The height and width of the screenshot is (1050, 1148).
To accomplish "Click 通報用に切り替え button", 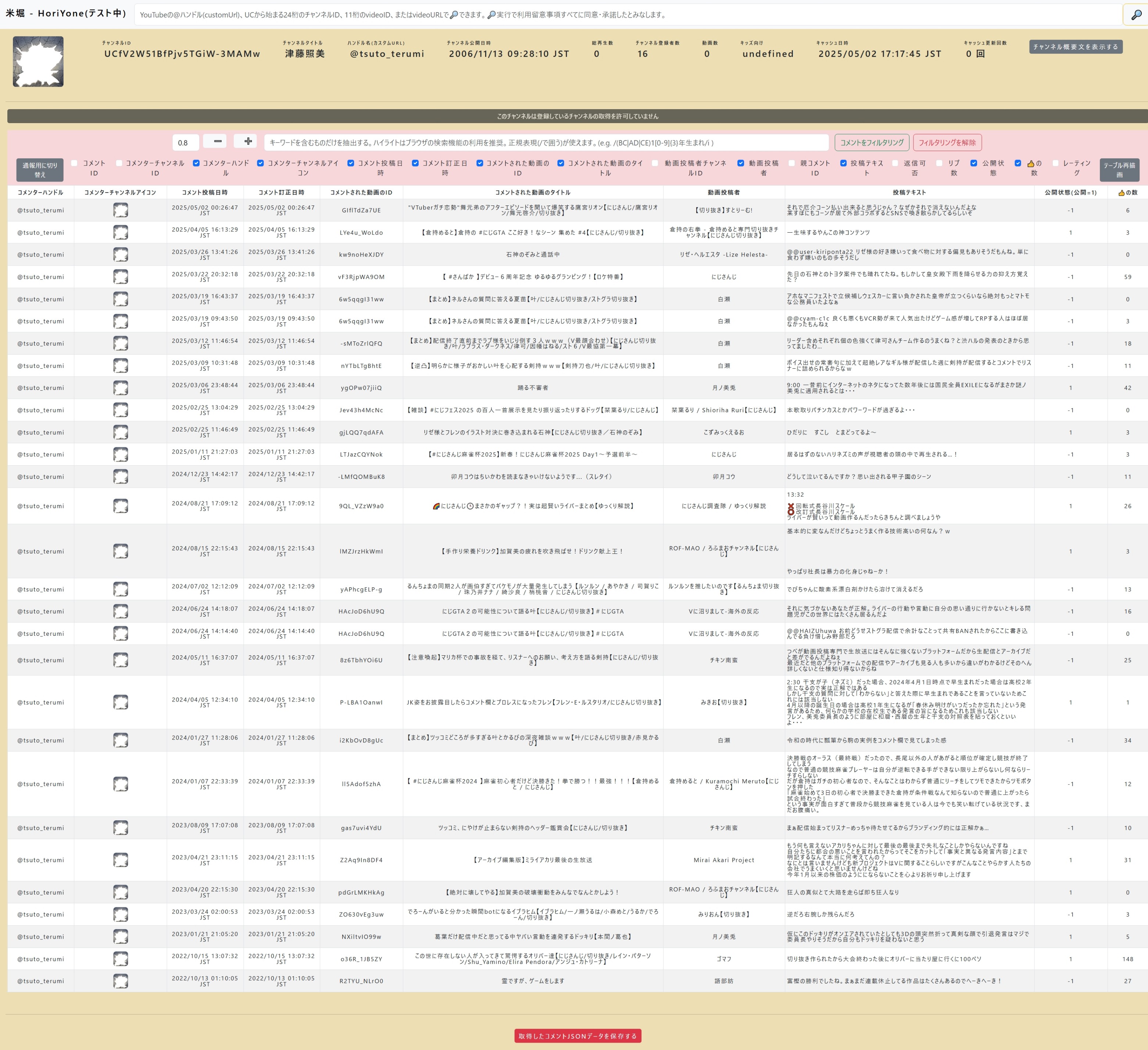I will point(40,170).
